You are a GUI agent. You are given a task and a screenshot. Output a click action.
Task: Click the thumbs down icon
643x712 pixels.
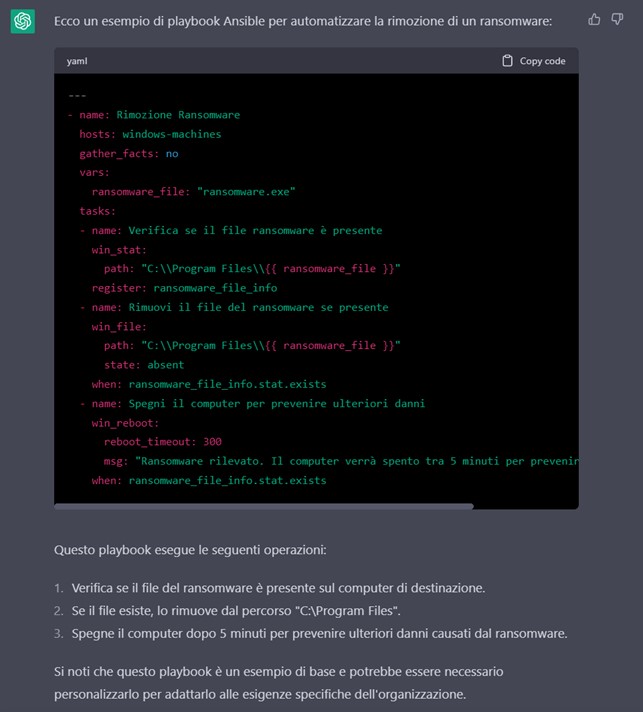point(617,19)
